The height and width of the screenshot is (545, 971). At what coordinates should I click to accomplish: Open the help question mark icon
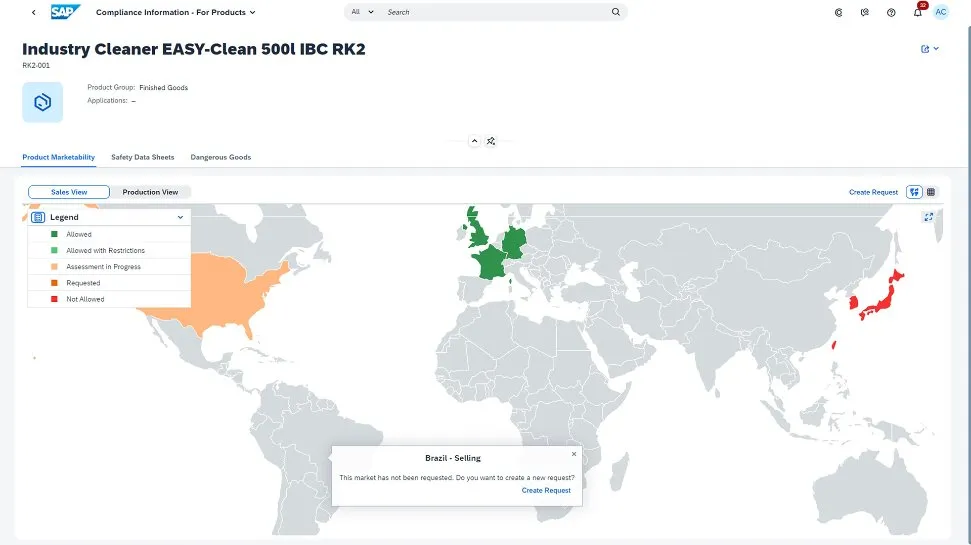click(x=891, y=13)
